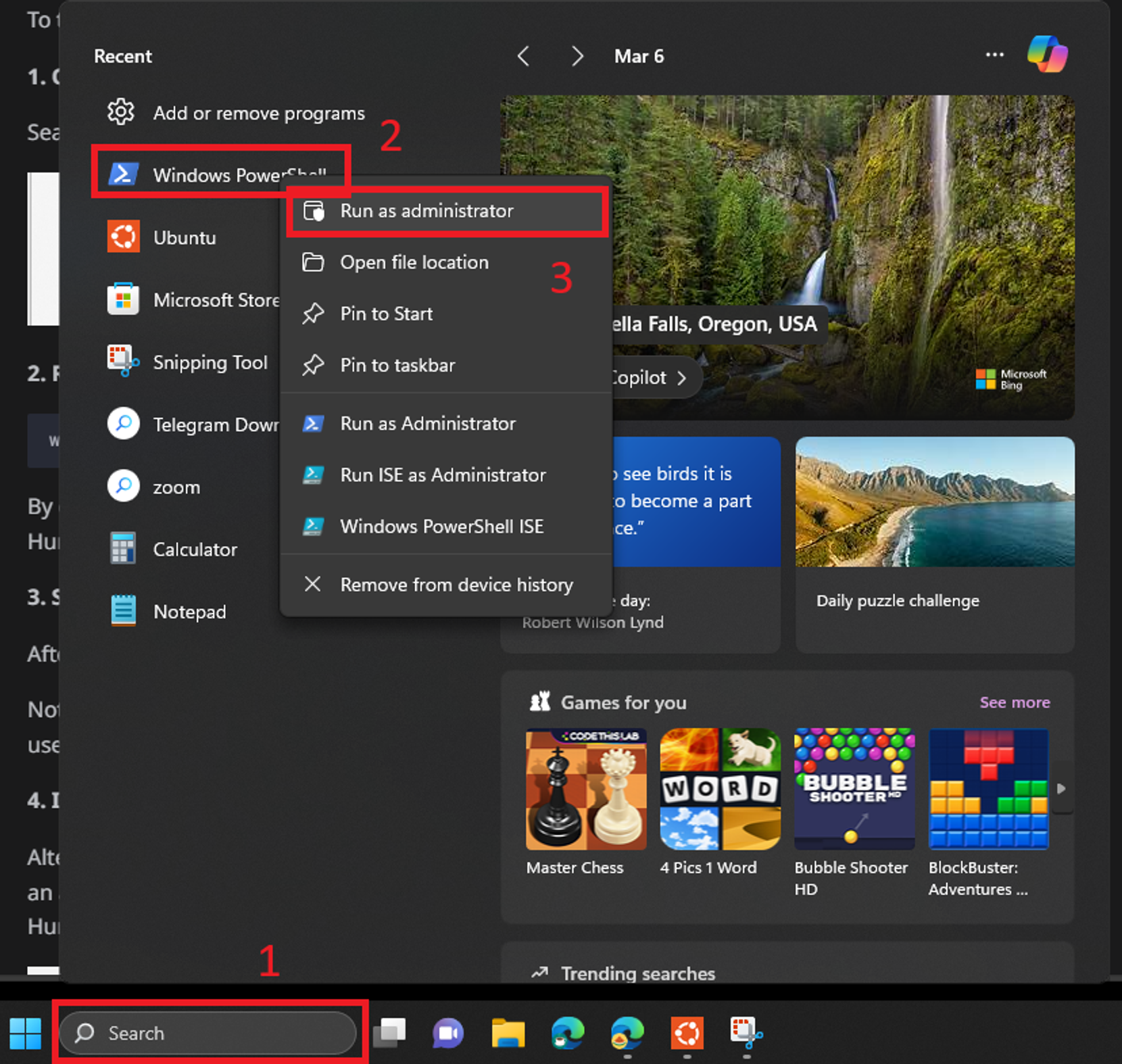This screenshot has height=1064, width=1122.
Task: Click the Snipping Tool taskbar icon
Action: [x=746, y=1033]
